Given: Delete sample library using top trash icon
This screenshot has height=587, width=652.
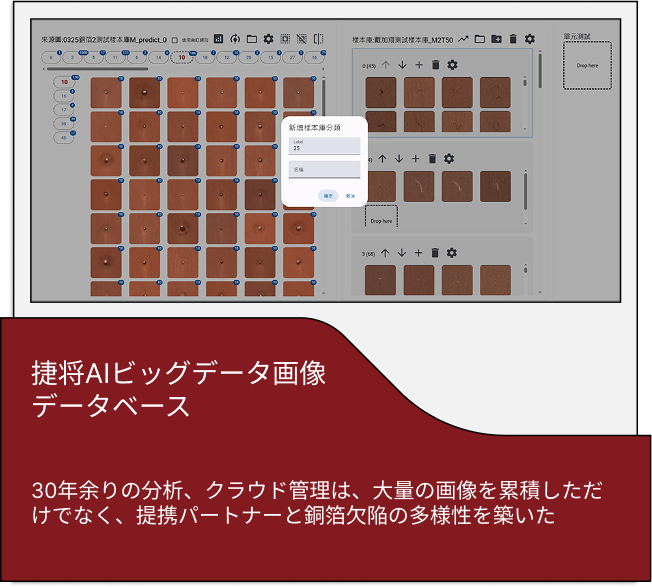Looking at the screenshot, I should [513, 39].
